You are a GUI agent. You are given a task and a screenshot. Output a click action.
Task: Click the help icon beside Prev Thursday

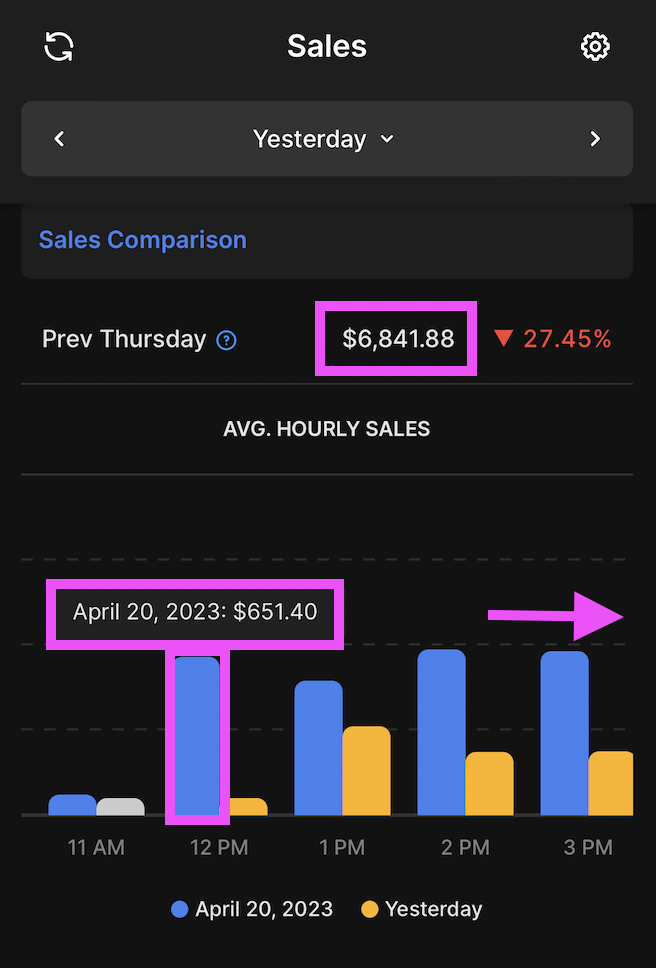click(227, 340)
